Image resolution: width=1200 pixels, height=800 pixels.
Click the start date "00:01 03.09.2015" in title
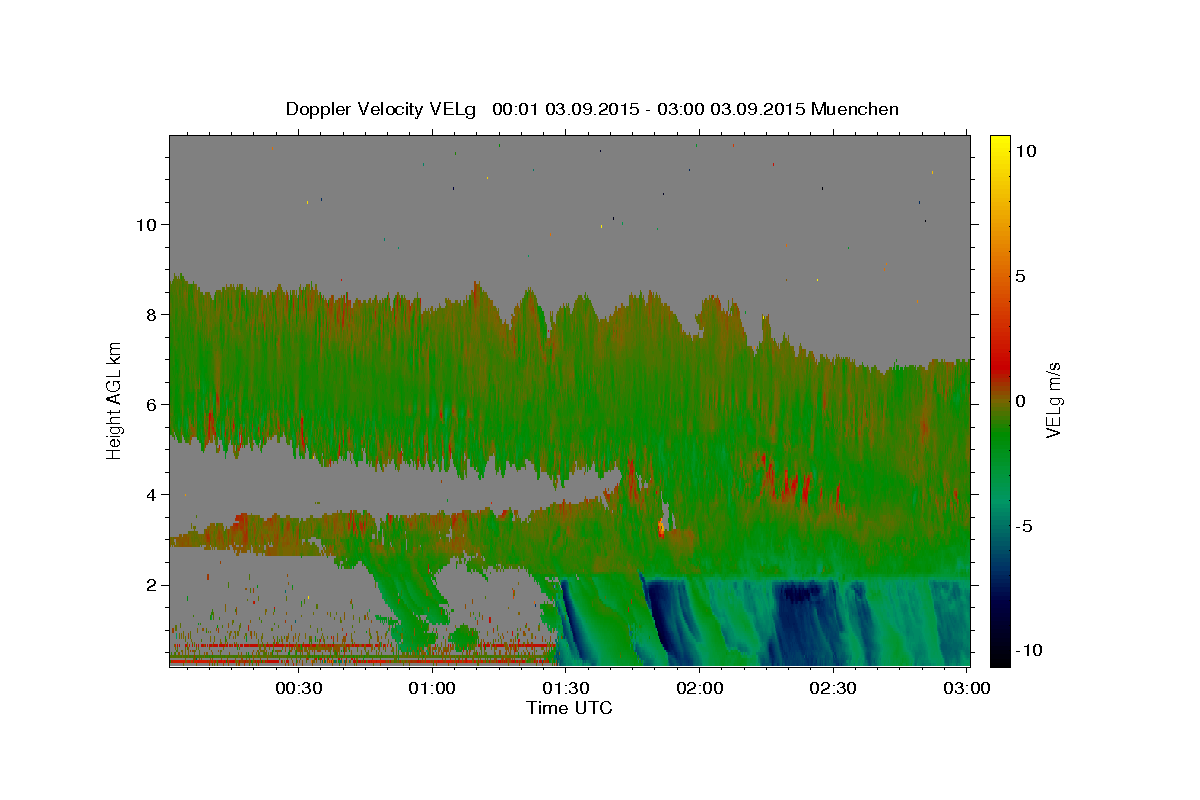tap(565, 109)
